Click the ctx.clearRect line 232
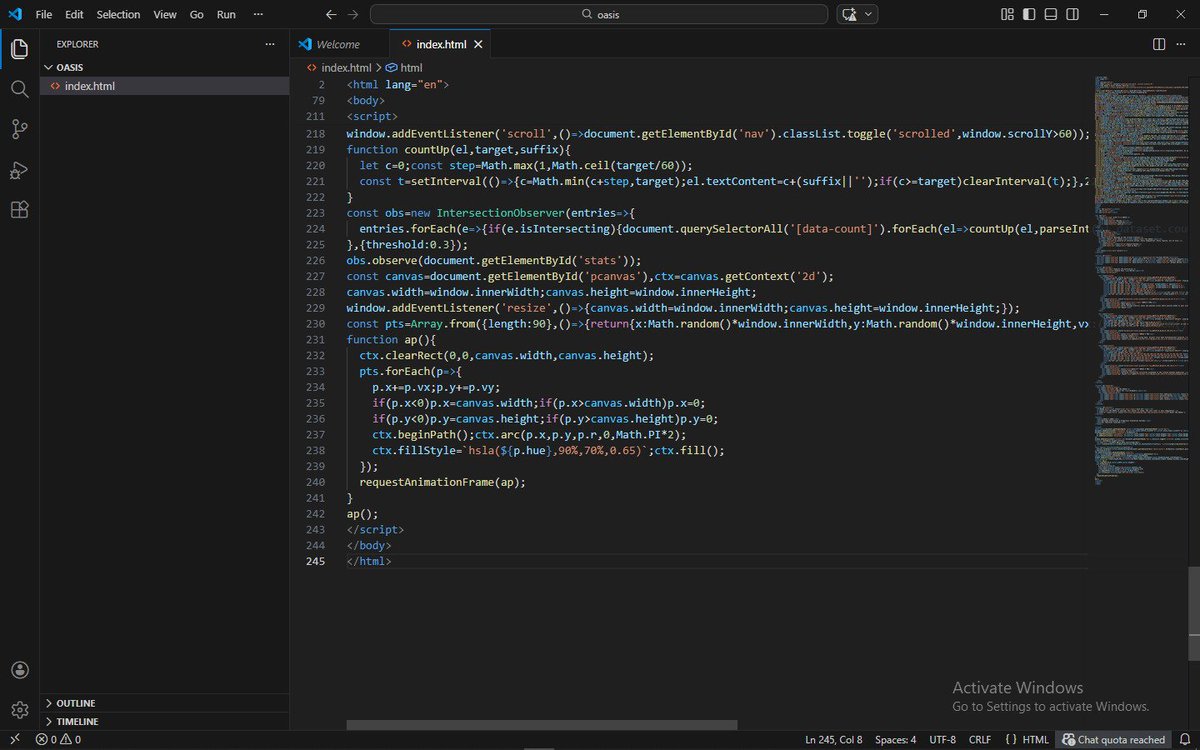 (507, 355)
